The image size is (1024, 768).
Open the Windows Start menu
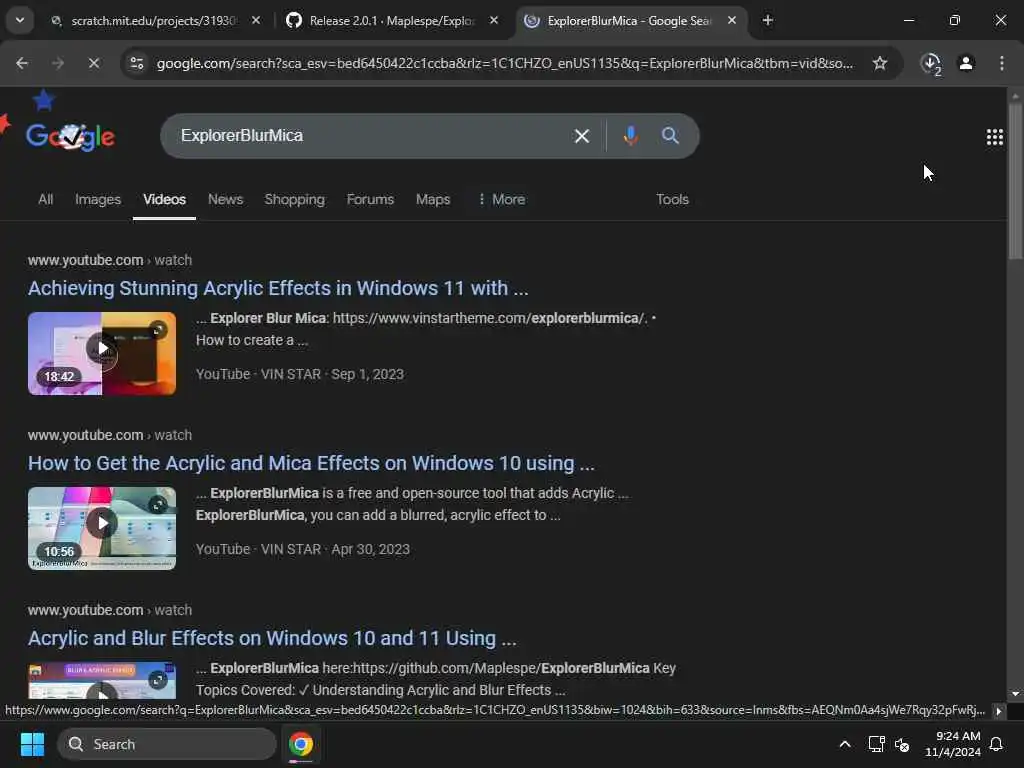click(x=32, y=744)
